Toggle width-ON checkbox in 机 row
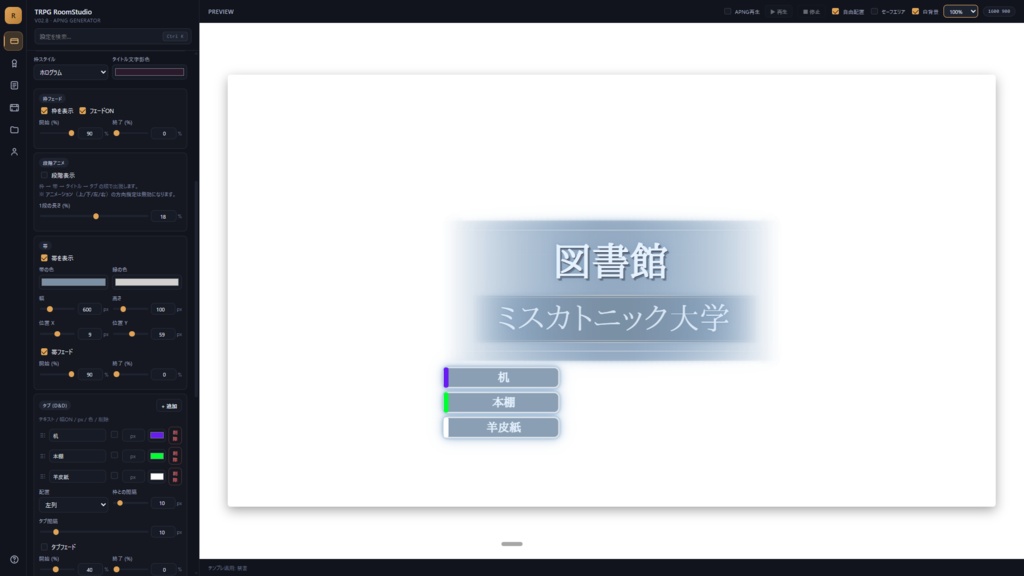The width and height of the screenshot is (1024, 576). (114, 435)
